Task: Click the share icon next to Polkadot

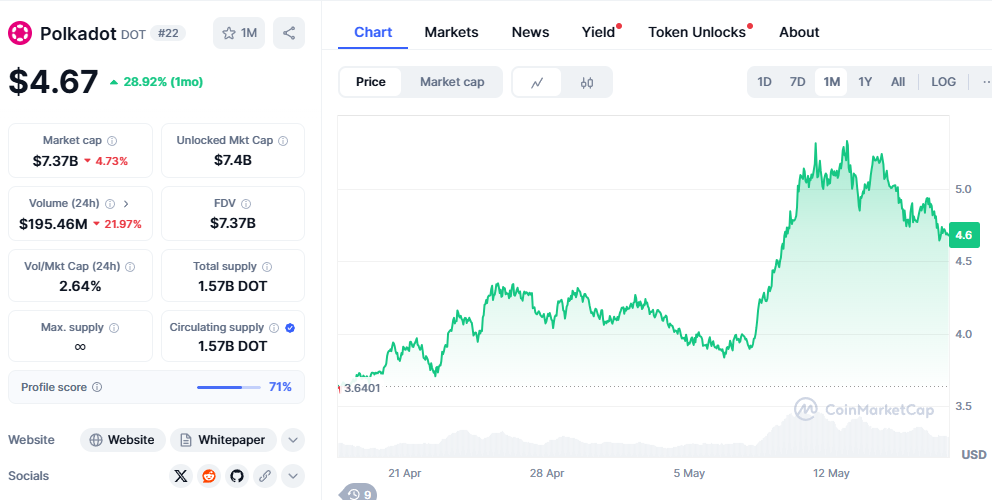Action: coord(289,33)
